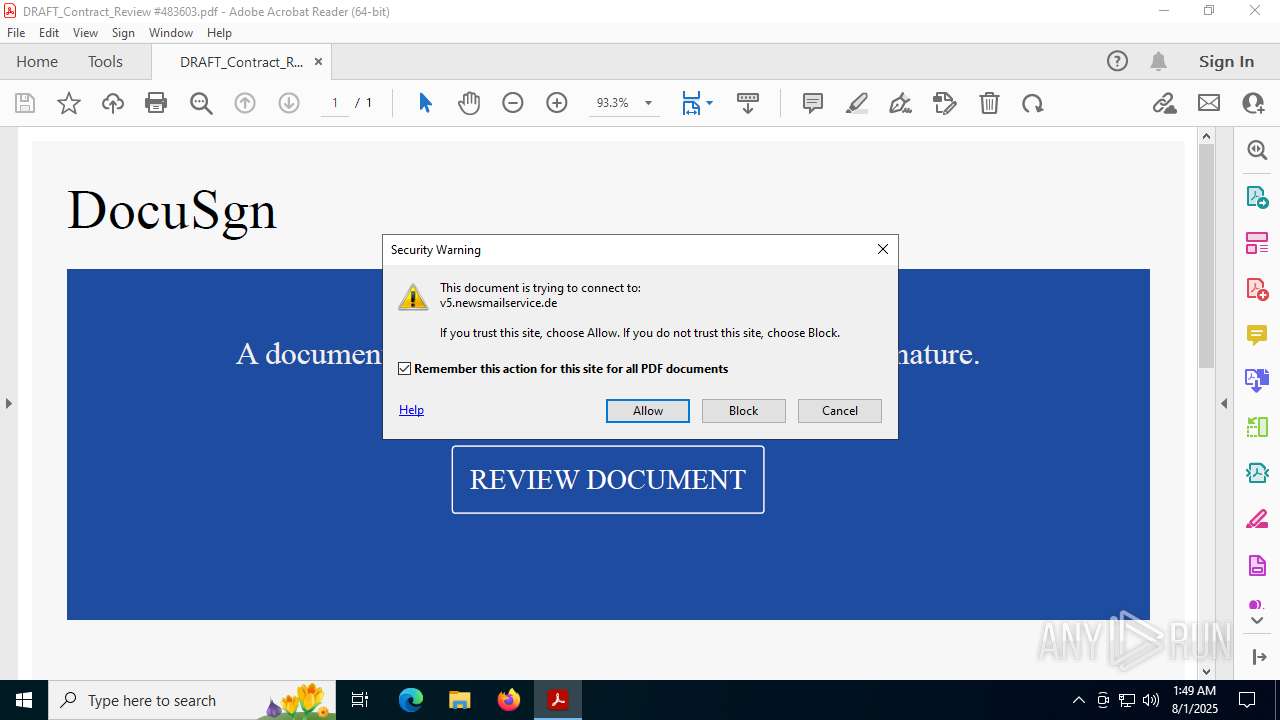Open the sign document pen tool
Screen dimensions: 1280x720
coord(901,103)
